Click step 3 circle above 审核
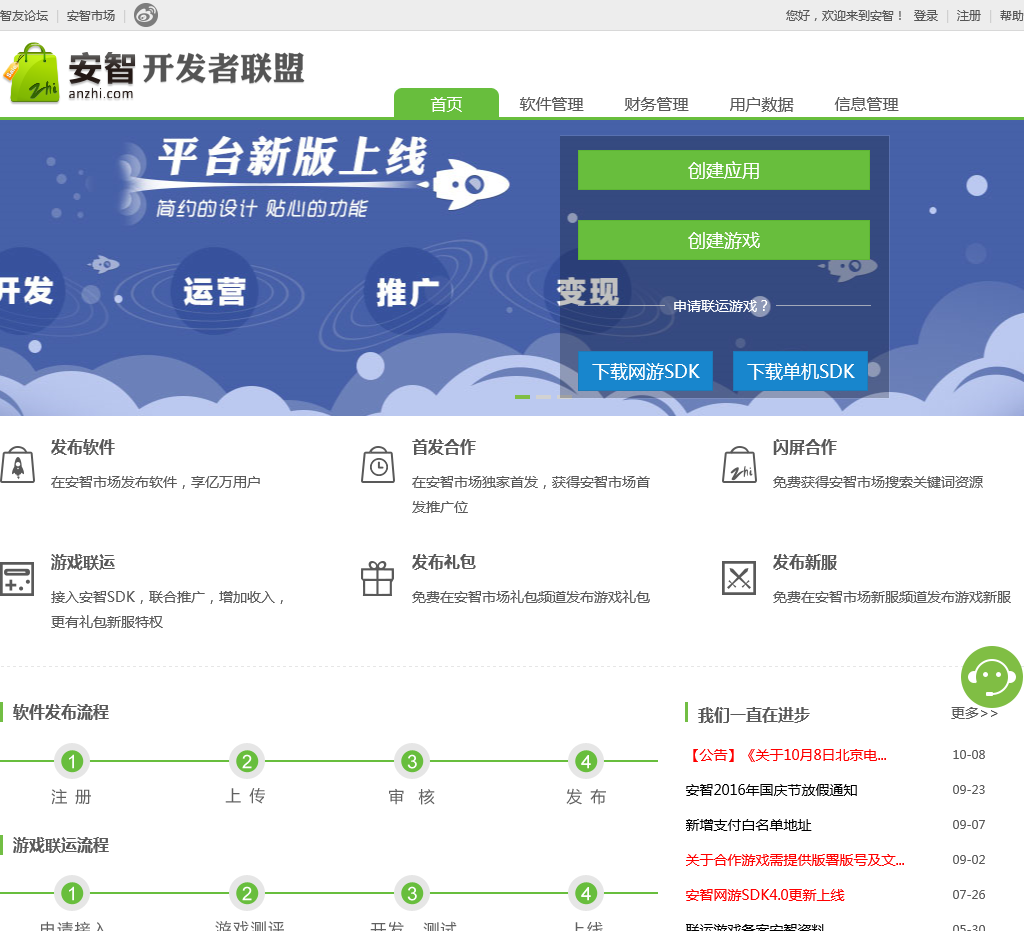1024x931 pixels. click(x=412, y=761)
